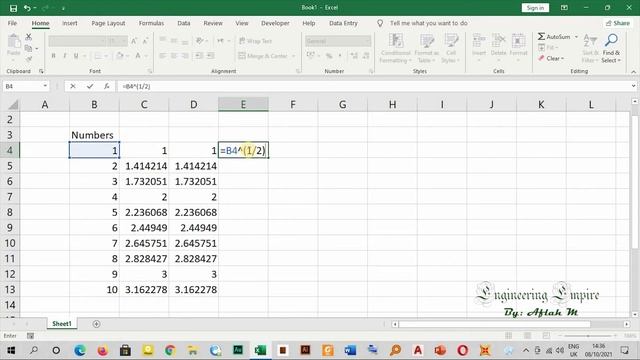The image size is (640, 360).
Task: Click the Cut scissors icon
Action: tap(29, 37)
